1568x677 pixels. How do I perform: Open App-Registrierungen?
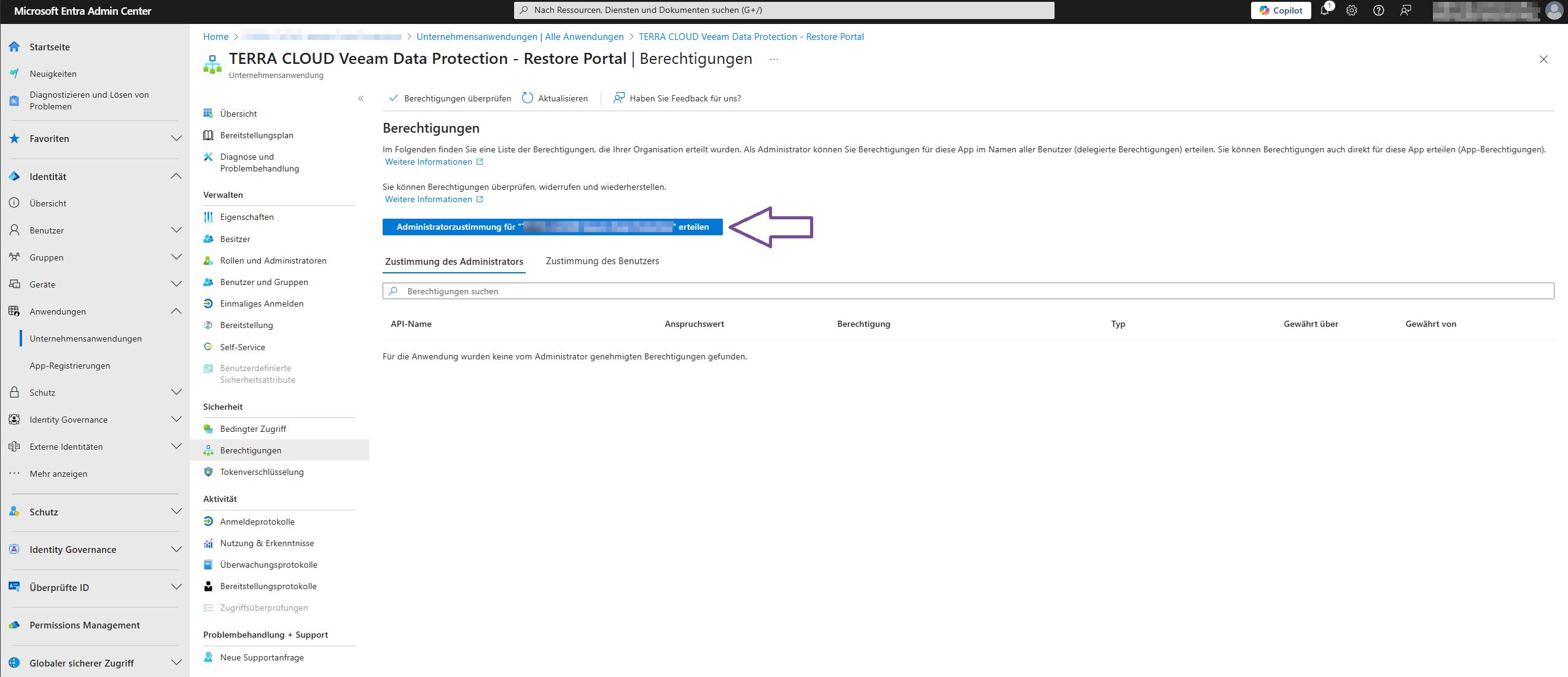pos(70,366)
